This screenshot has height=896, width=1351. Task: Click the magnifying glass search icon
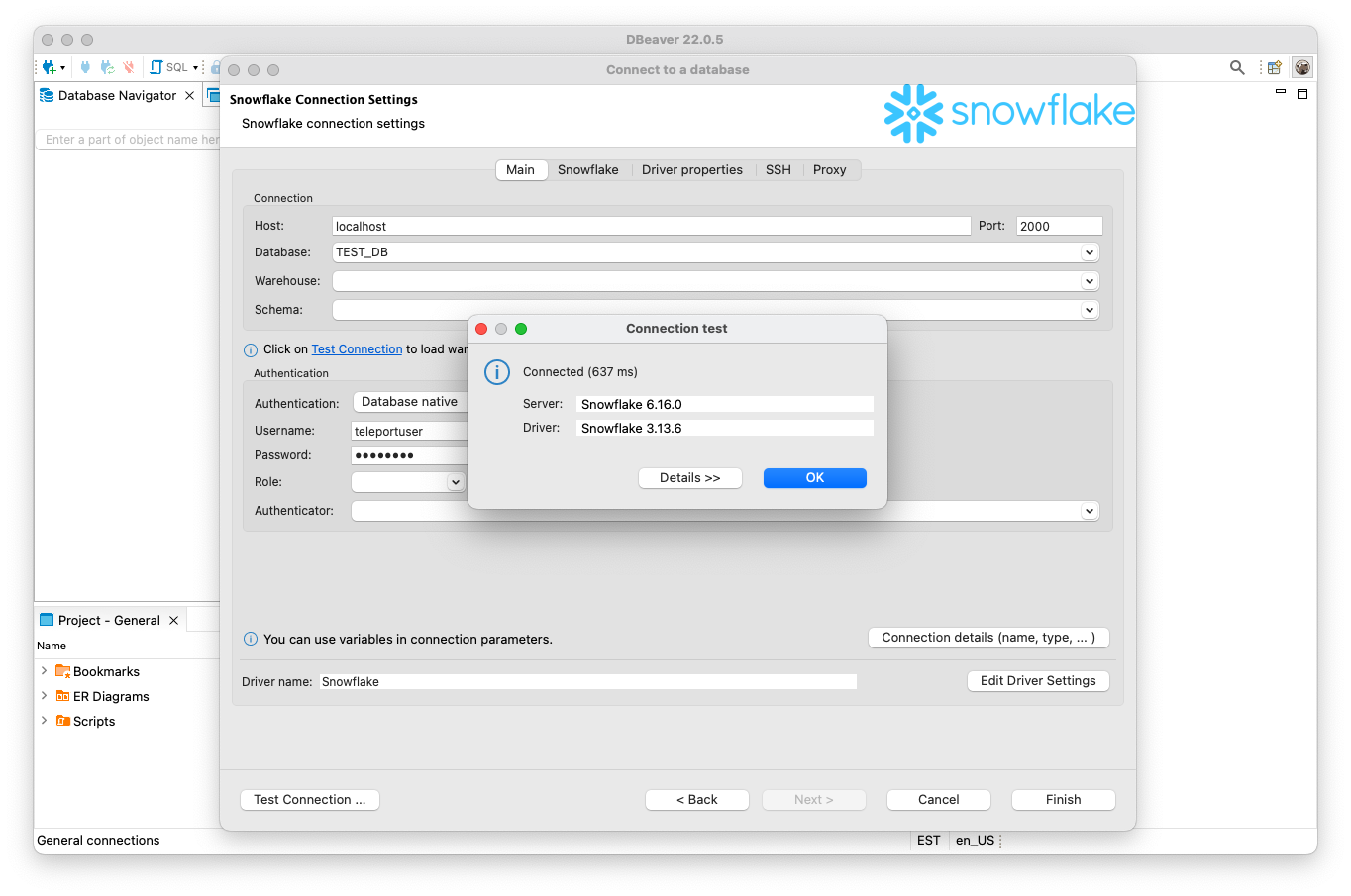pyautogui.click(x=1237, y=67)
